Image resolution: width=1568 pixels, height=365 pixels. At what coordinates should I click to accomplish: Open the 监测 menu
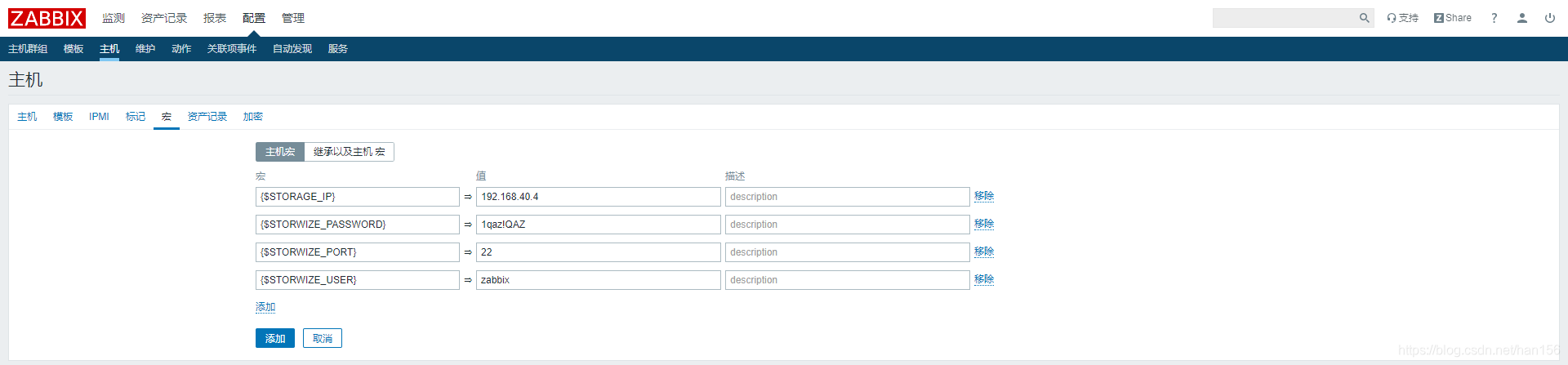tap(114, 18)
